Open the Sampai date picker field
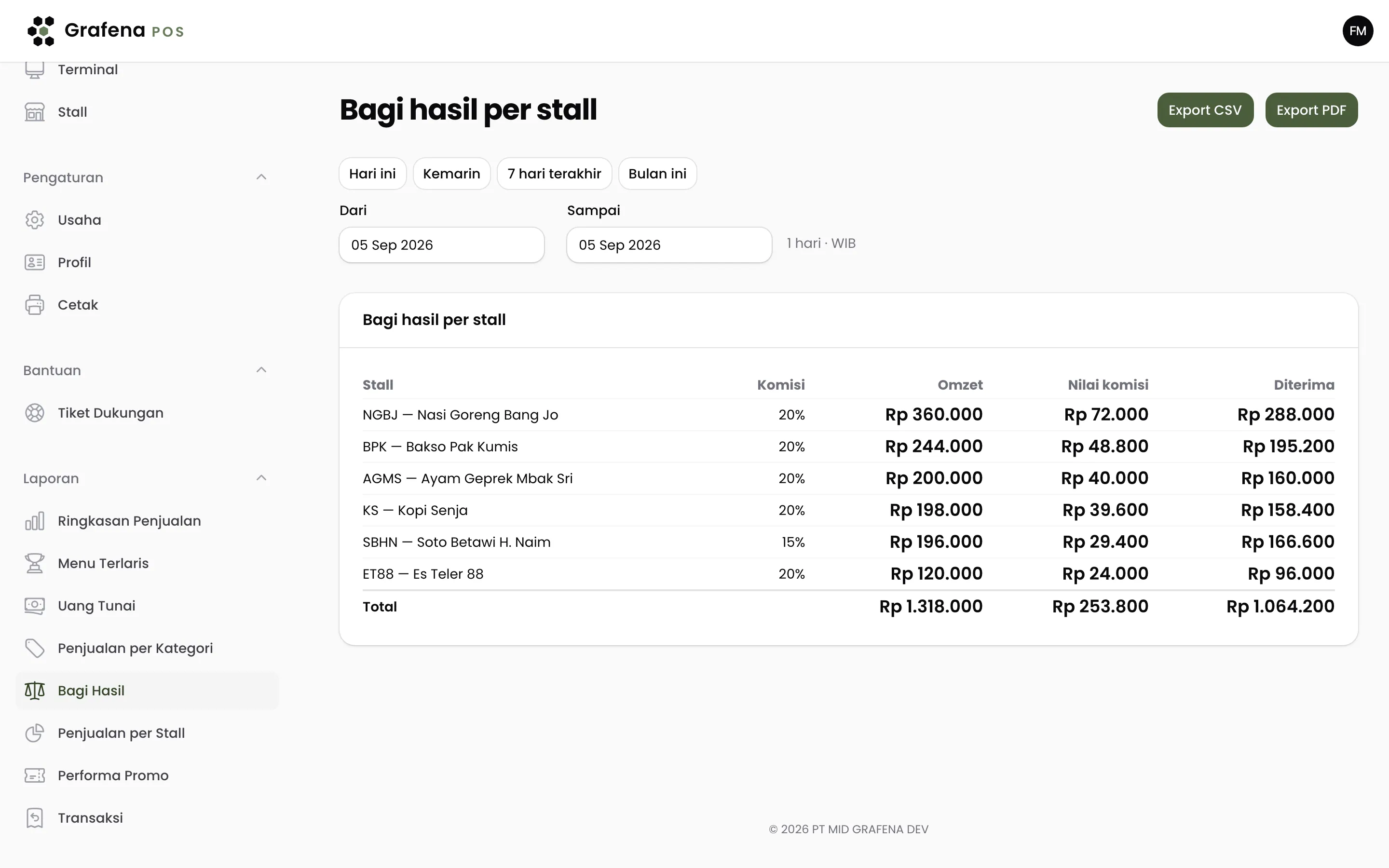Image resolution: width=1389 pixels, height=868 pixels. point(669,245)
